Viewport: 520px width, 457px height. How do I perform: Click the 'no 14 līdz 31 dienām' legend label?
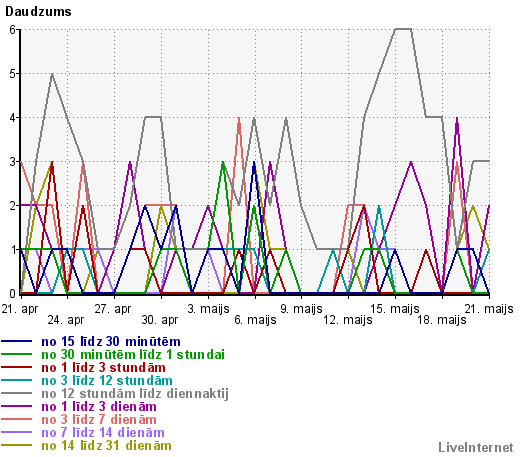pos(106,446)
